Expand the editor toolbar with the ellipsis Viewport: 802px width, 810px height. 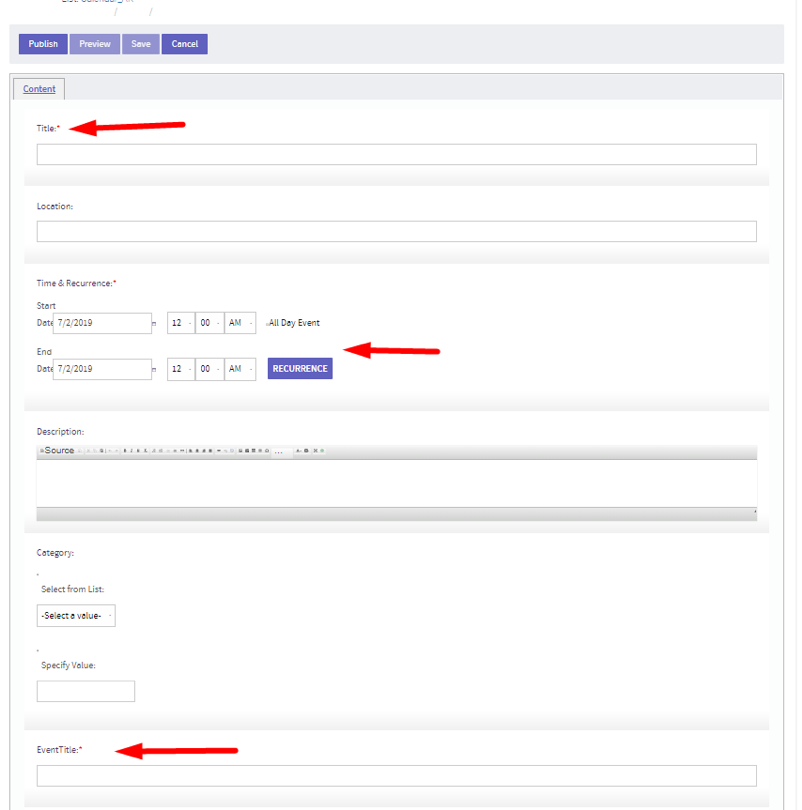tap(279, 452)
